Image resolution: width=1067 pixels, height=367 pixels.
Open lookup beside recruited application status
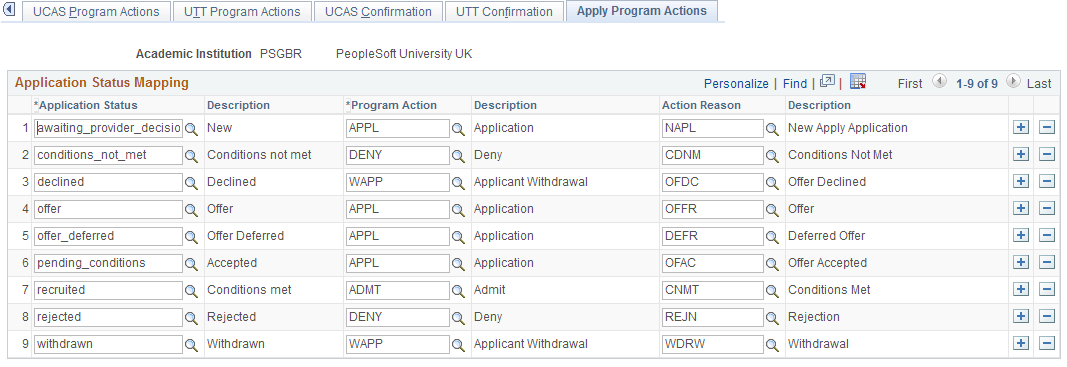coord(192,291)
